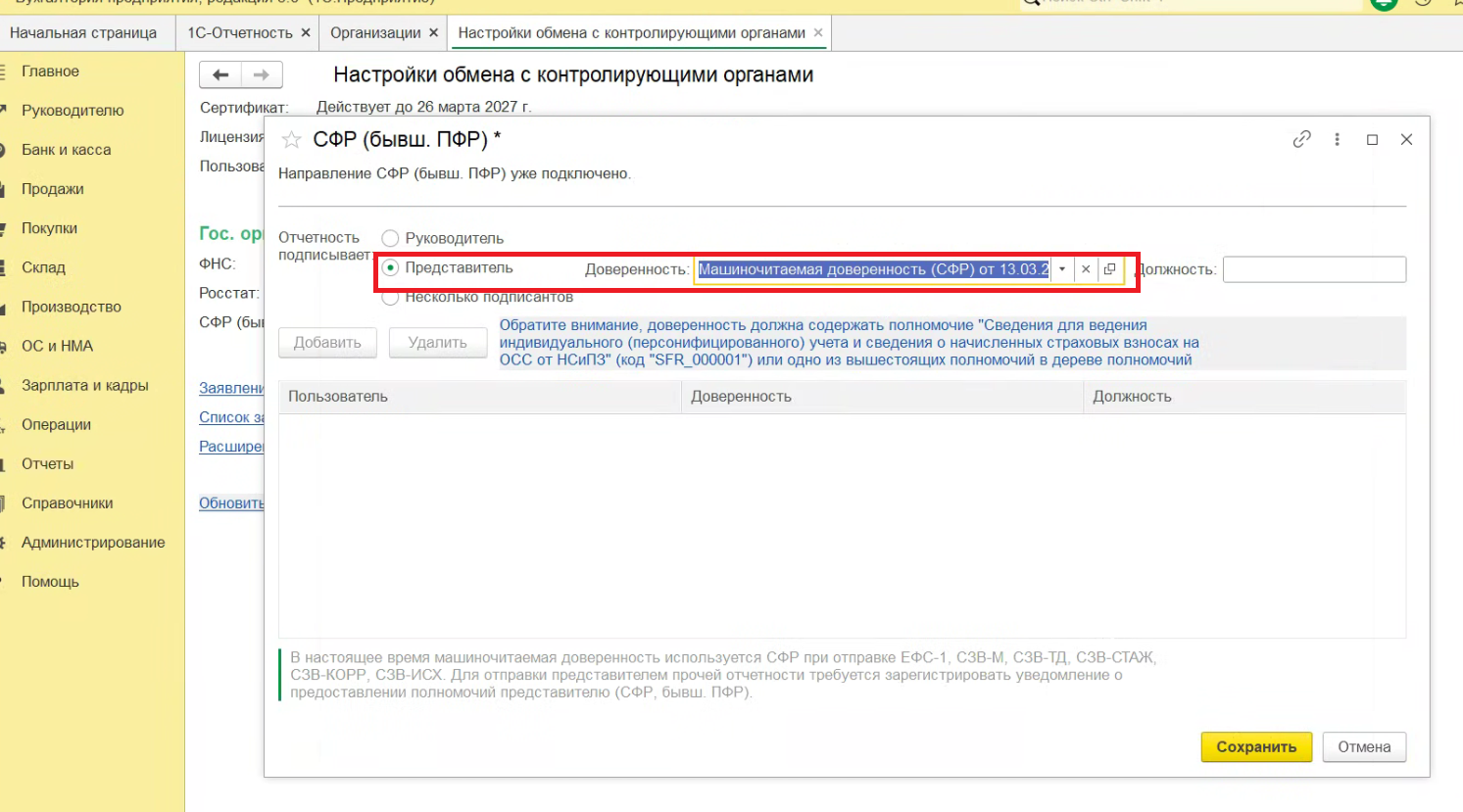Open the Главное section
Image resolution: width=1463 pixels, height=812 pixels.
[x=50, y=72]
